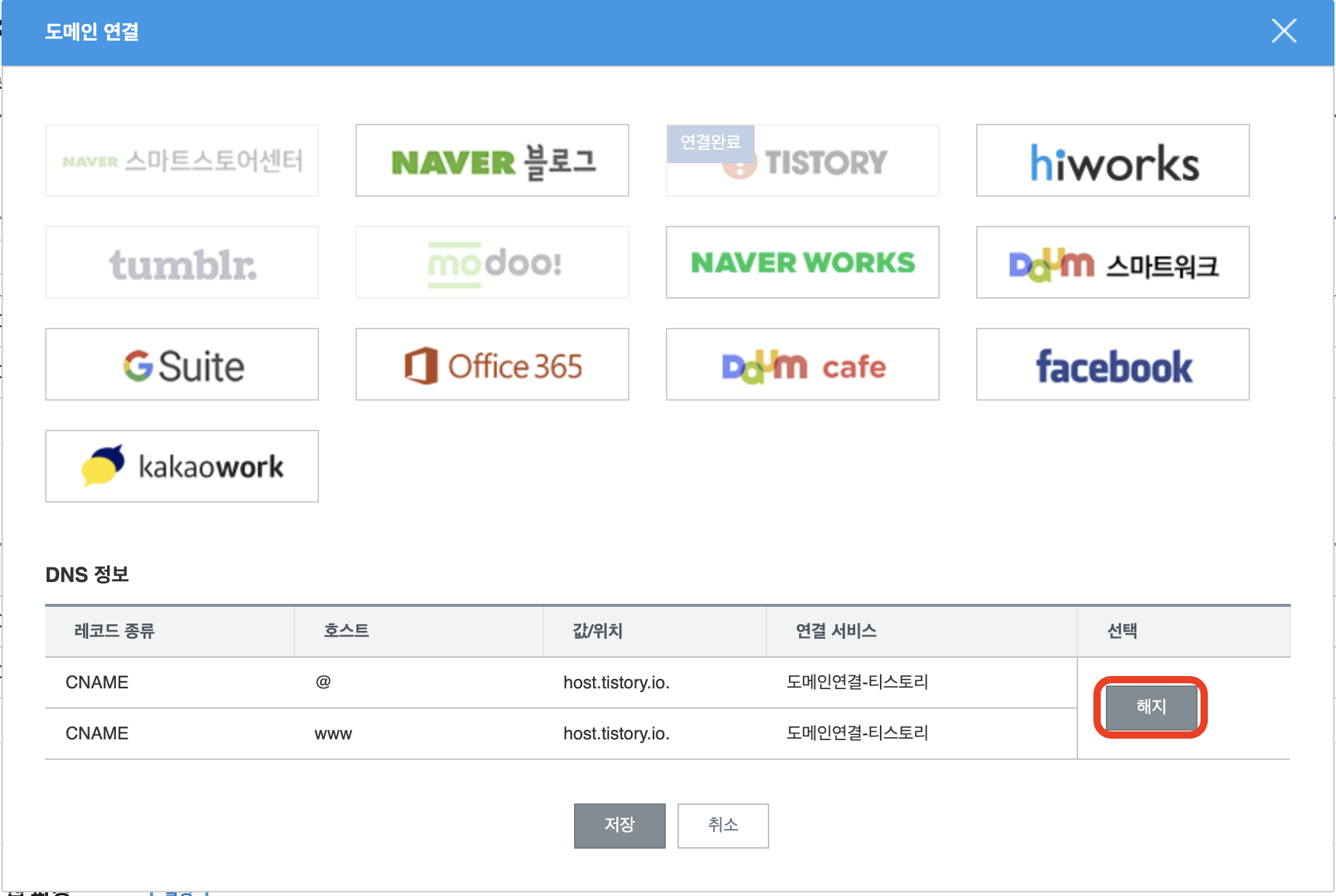Pick the Daum 스마트워크 service tile

pos(1113,262)
